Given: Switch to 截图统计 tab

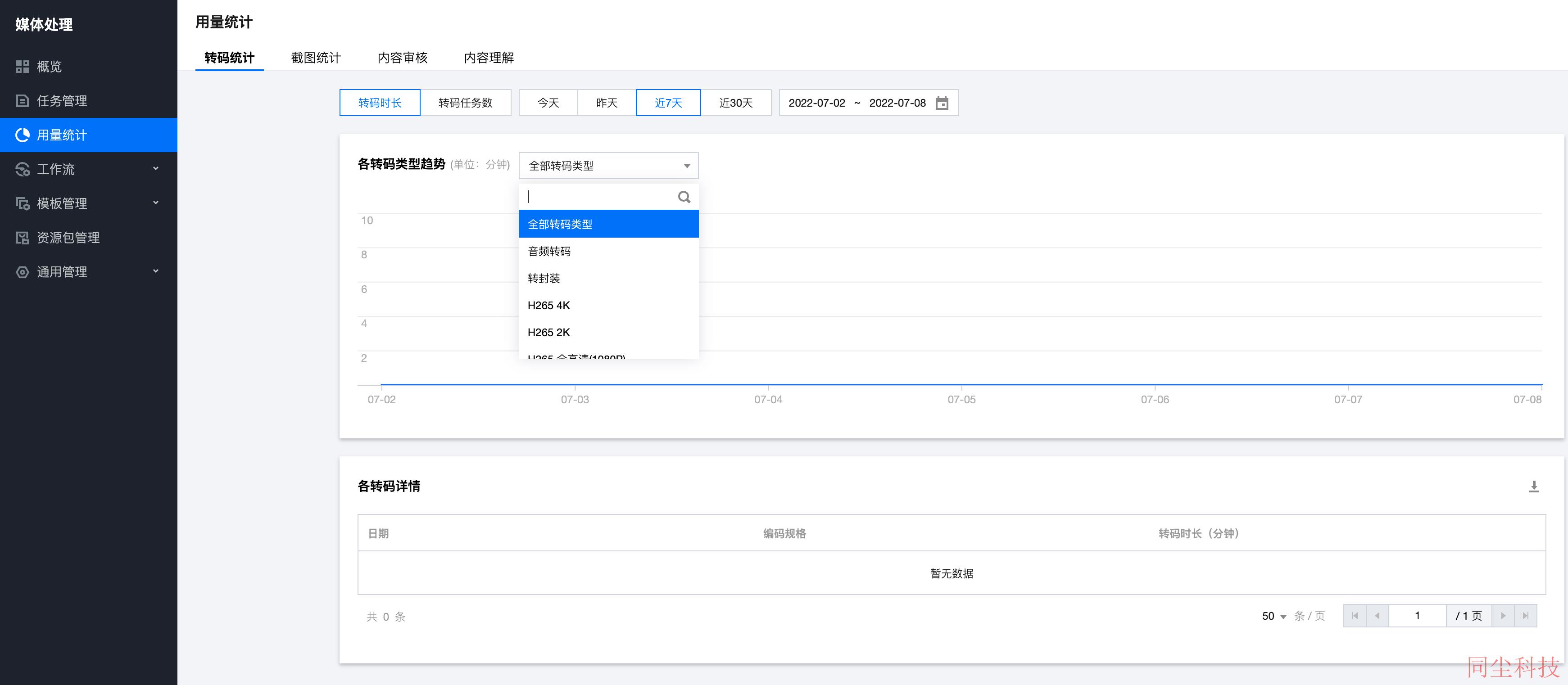Looking at the screenshot, I should click(316, 58).
